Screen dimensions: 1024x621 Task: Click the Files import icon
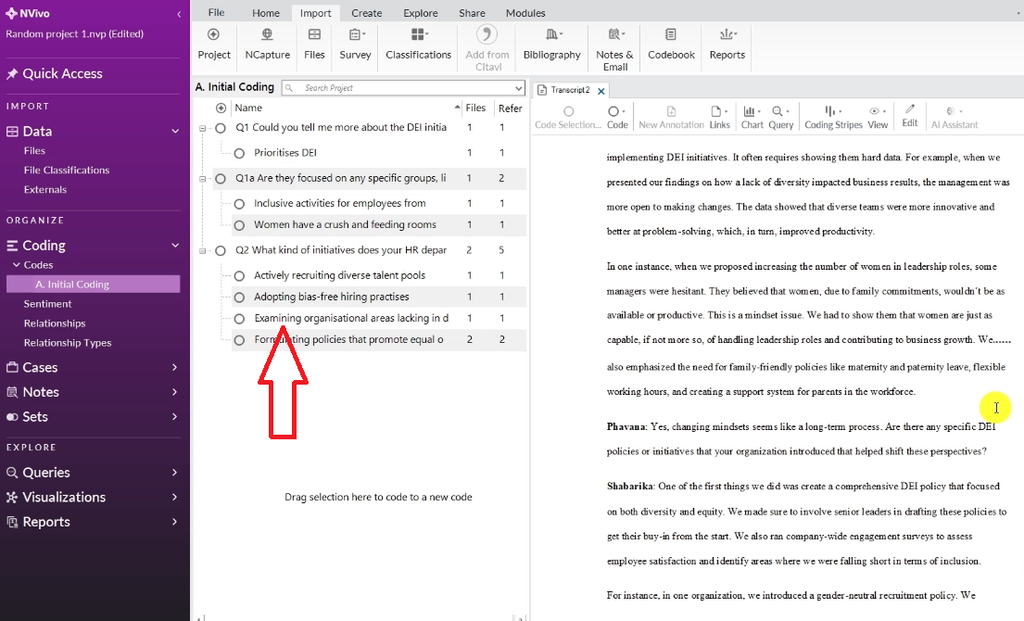(314, 35)
